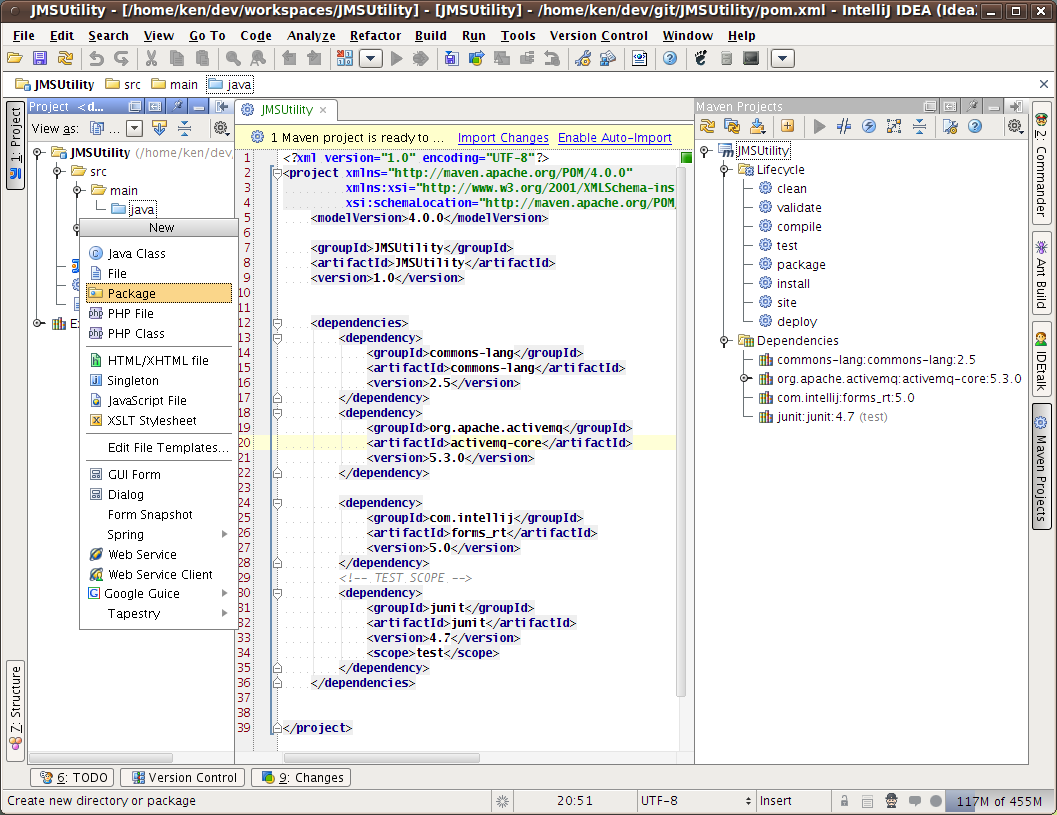The image size is (1057, 815).
Task: Click the Hector inspector icon in status bar
Action: (891, 801)
